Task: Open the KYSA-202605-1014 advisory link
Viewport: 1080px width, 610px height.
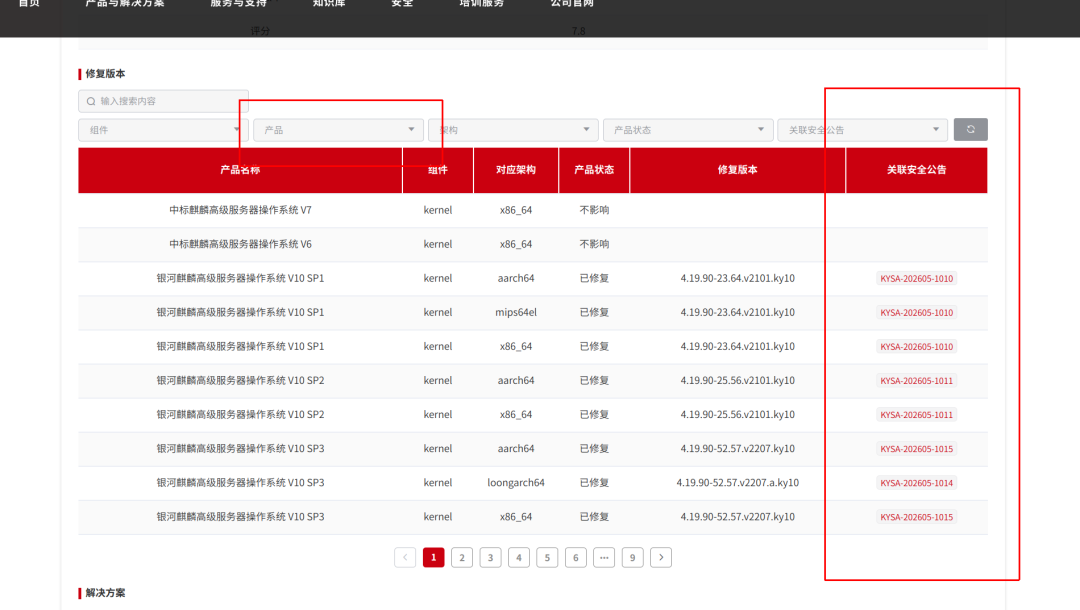Action: tap(916, 483)
